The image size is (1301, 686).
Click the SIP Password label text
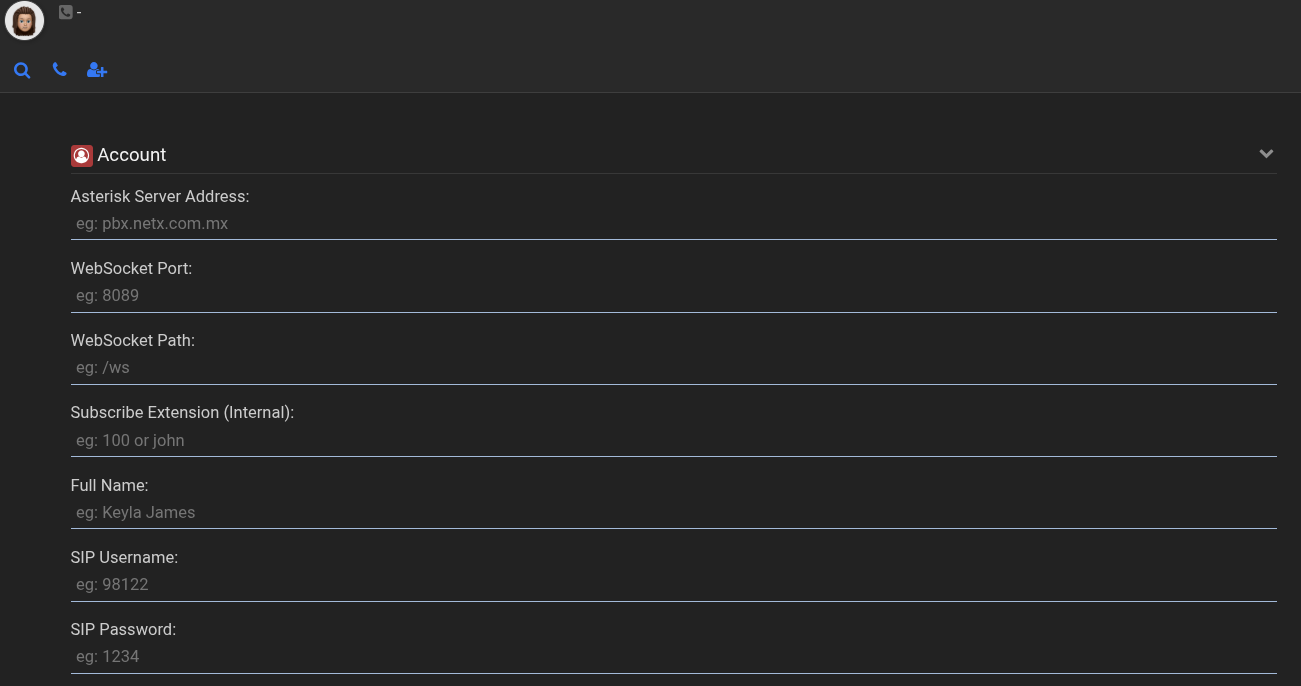[123, 629]
